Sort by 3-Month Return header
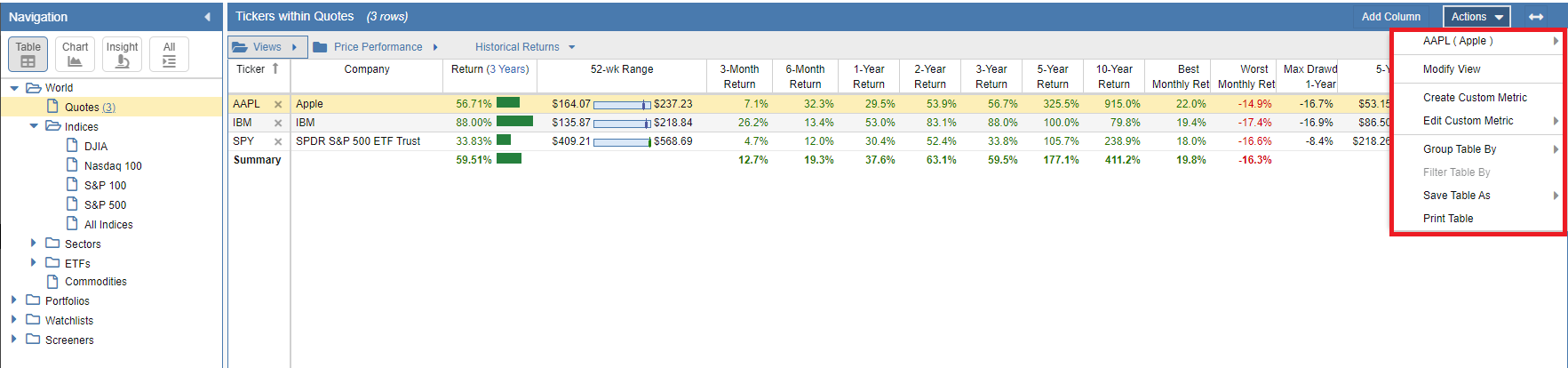This screenshot has width=1568, height=368. pyautogui.click(x=739, y=76)
